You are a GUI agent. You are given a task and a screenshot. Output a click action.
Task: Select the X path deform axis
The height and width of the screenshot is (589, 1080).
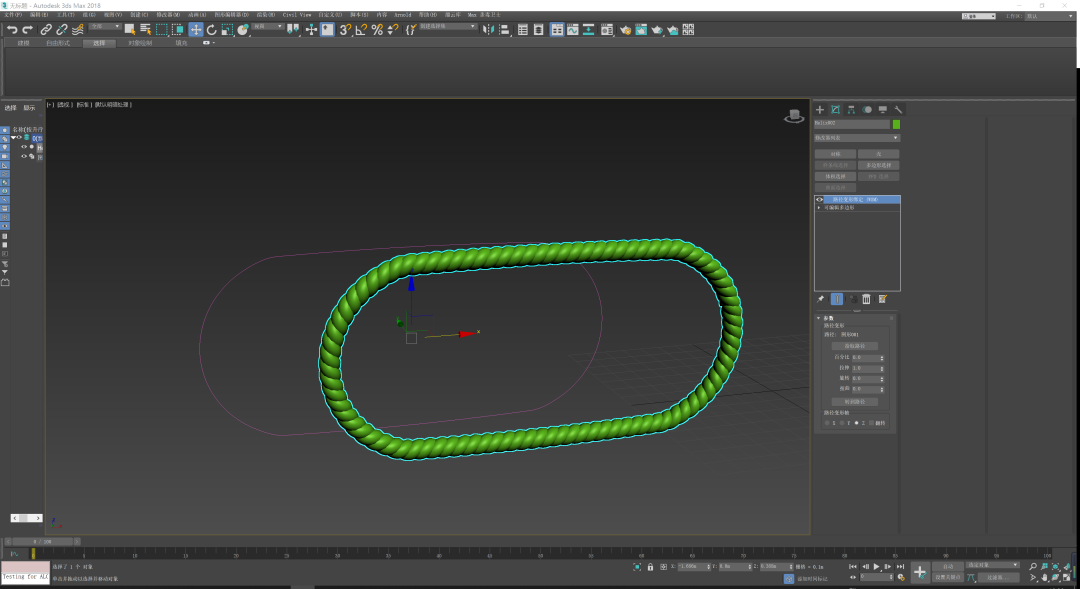click(x=827, y=423)
